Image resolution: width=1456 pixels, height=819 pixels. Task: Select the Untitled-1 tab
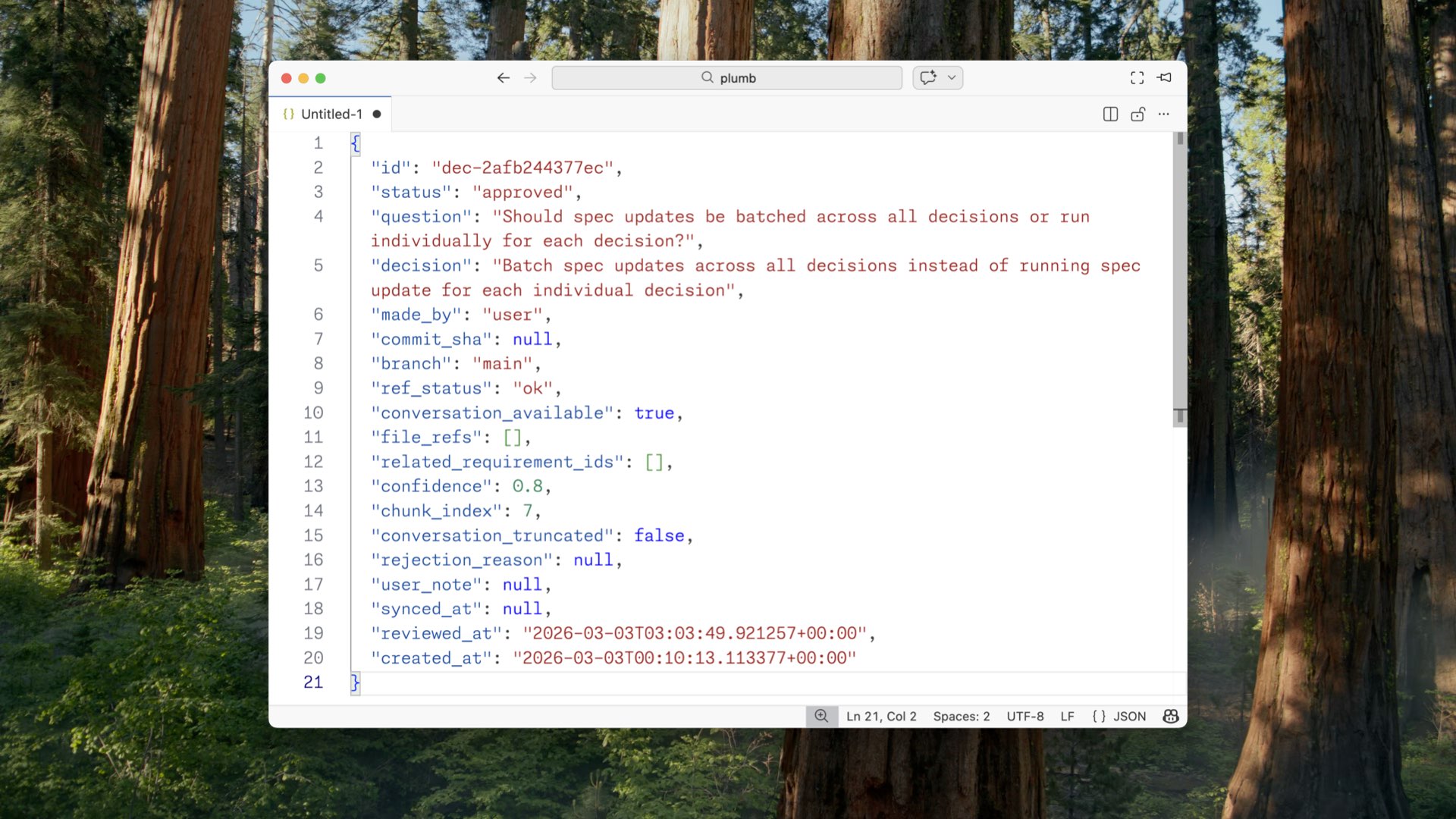click(331, 115)
